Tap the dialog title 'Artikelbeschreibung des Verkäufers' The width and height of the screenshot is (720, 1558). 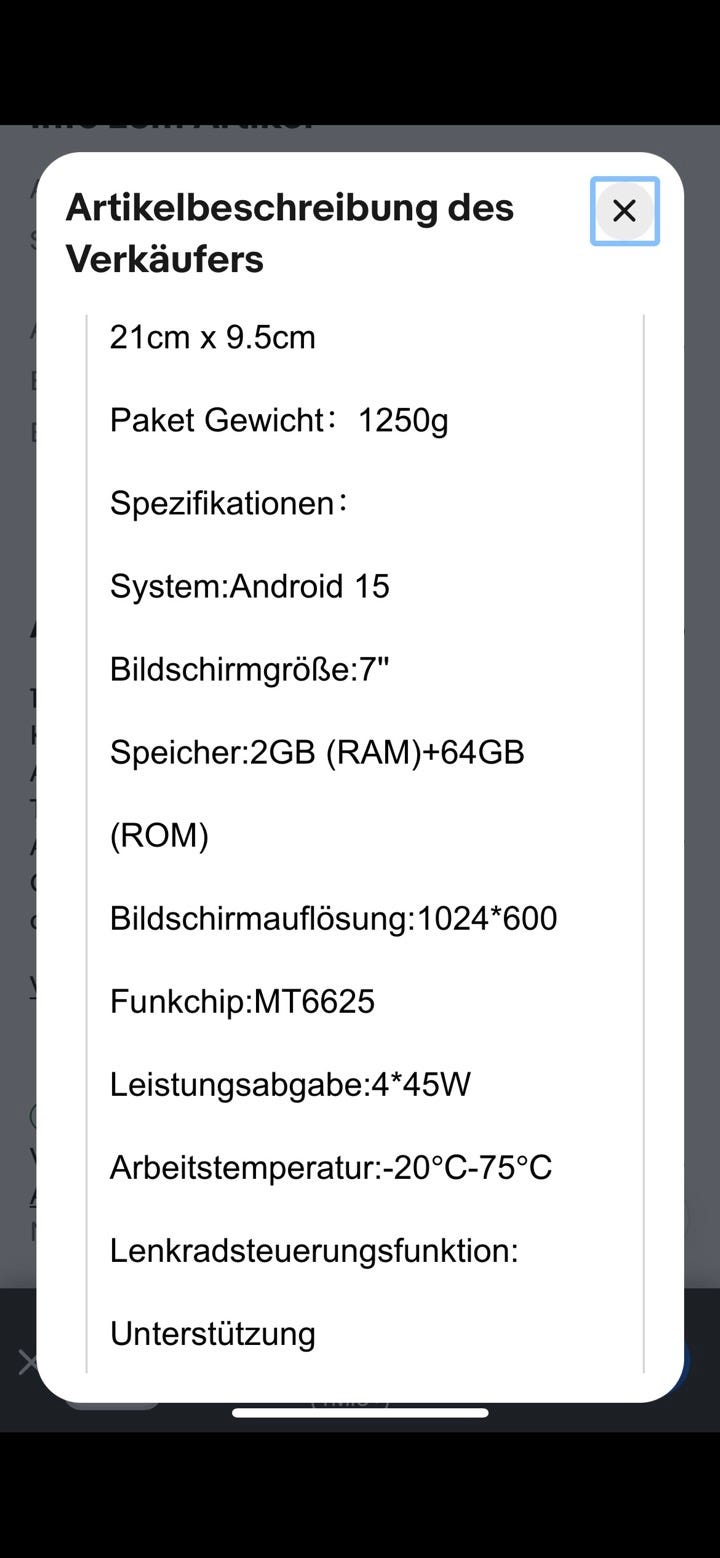pyautogui.click(x=290, y=233)
